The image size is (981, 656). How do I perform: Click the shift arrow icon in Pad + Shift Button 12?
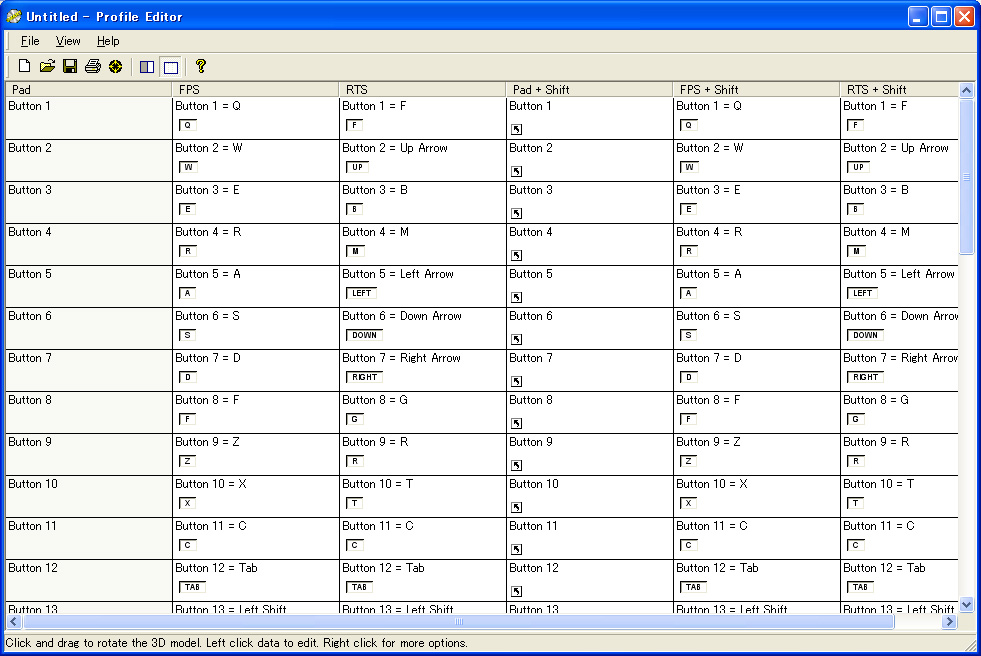[516, 591]
